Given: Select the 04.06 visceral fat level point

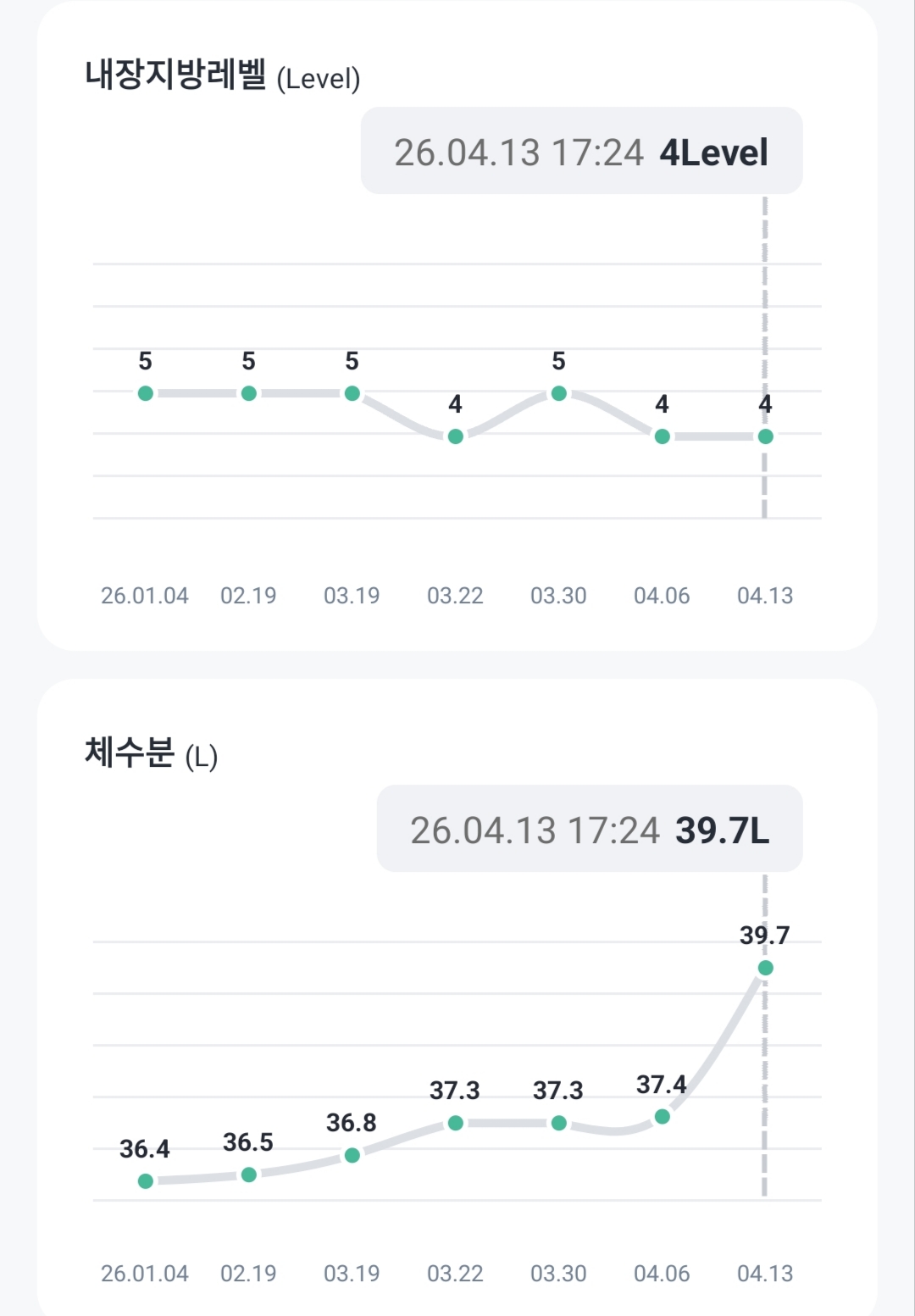Looking at the screenshot, I should [663, 436].
